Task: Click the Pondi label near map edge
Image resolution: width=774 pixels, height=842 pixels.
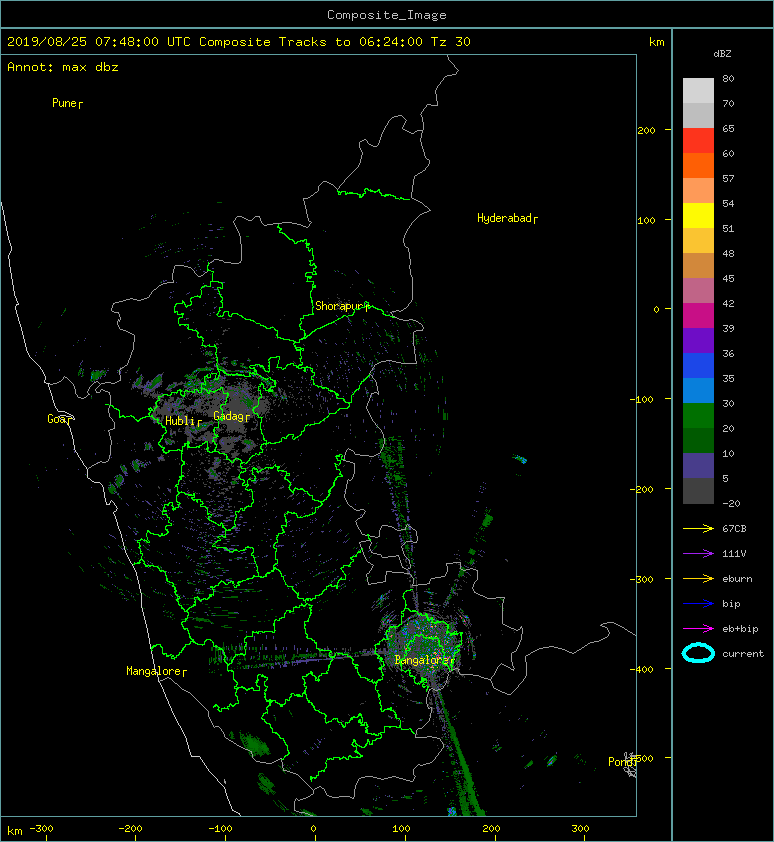Action: (621, 761)
